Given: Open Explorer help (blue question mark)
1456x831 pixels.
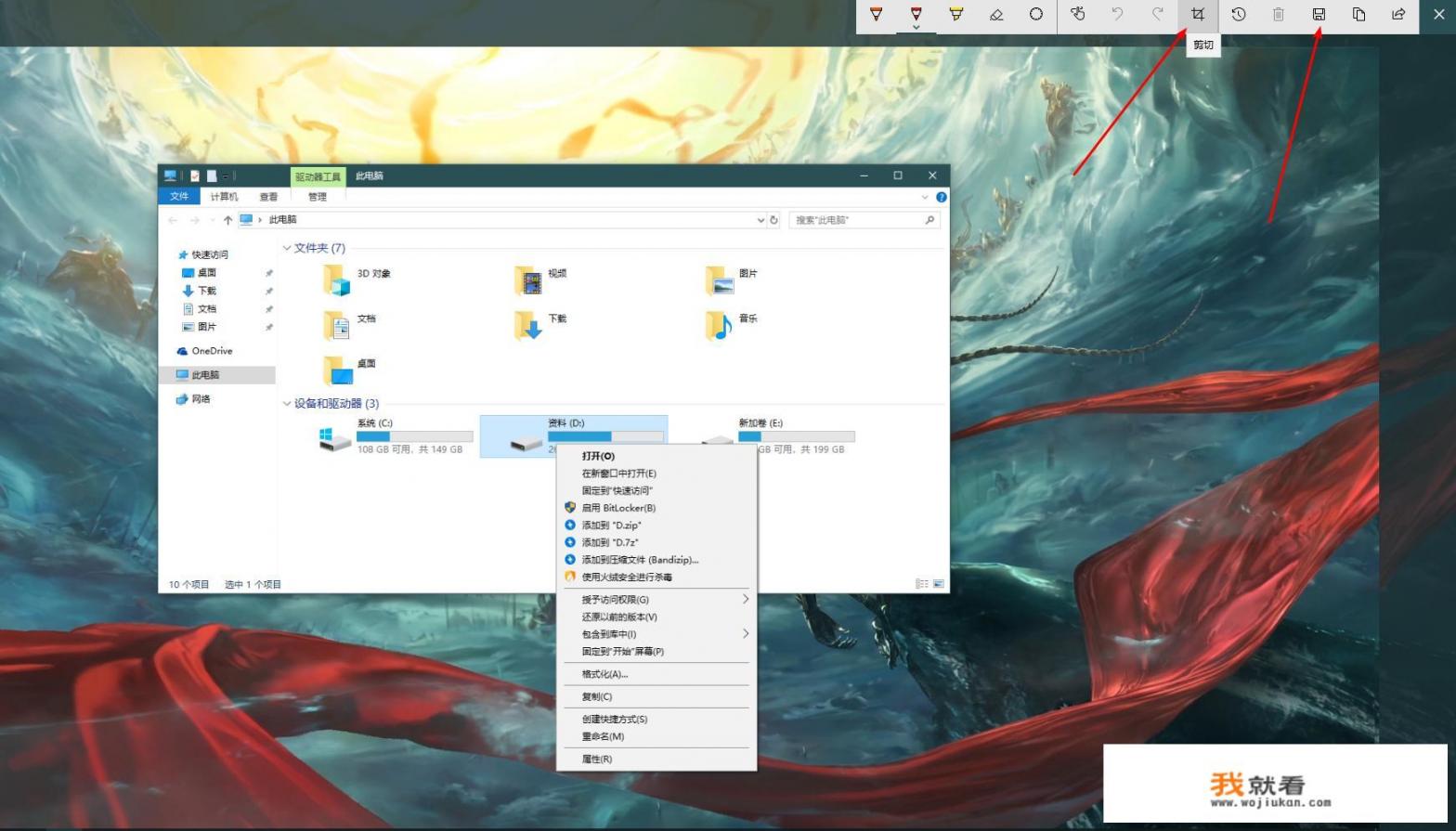Looking at the screenshot, I should 941,197.
